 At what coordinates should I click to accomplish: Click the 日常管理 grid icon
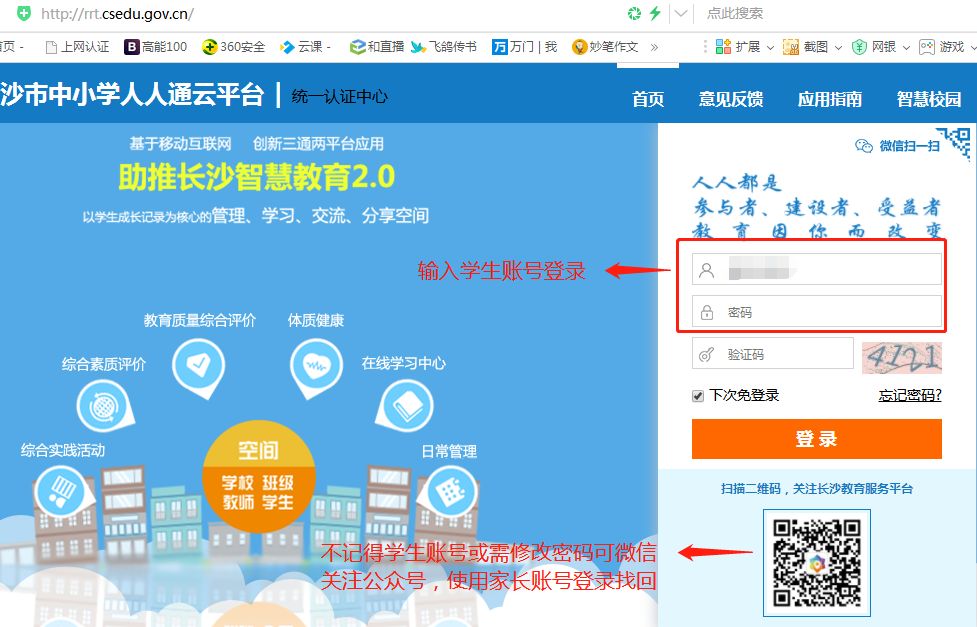pyautogui.click(x=450, y=492)
